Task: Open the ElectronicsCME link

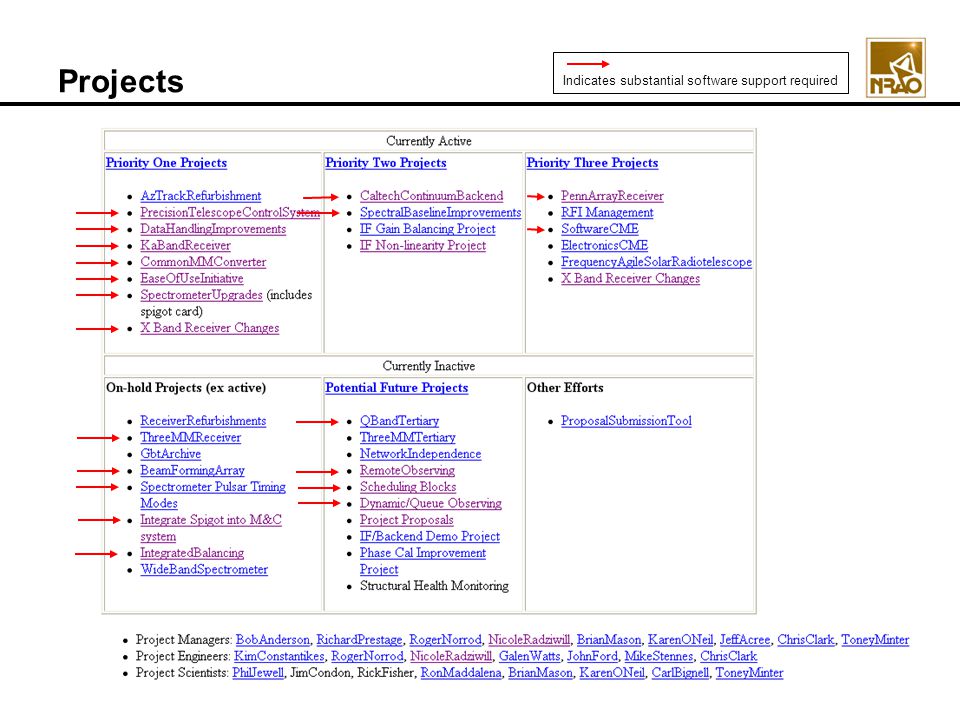Action: (605, 246)
